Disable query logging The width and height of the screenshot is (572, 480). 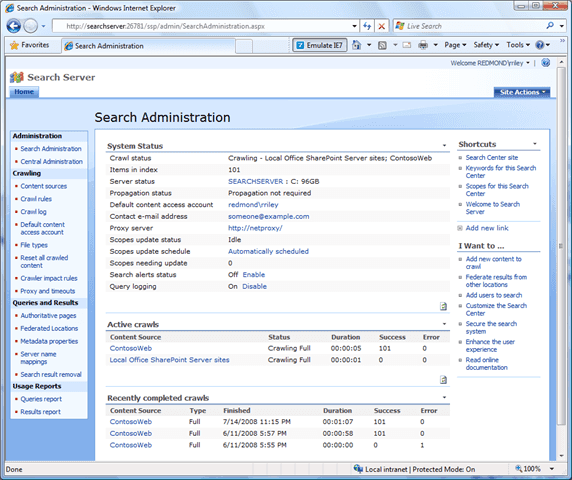(x=254, y=286)
